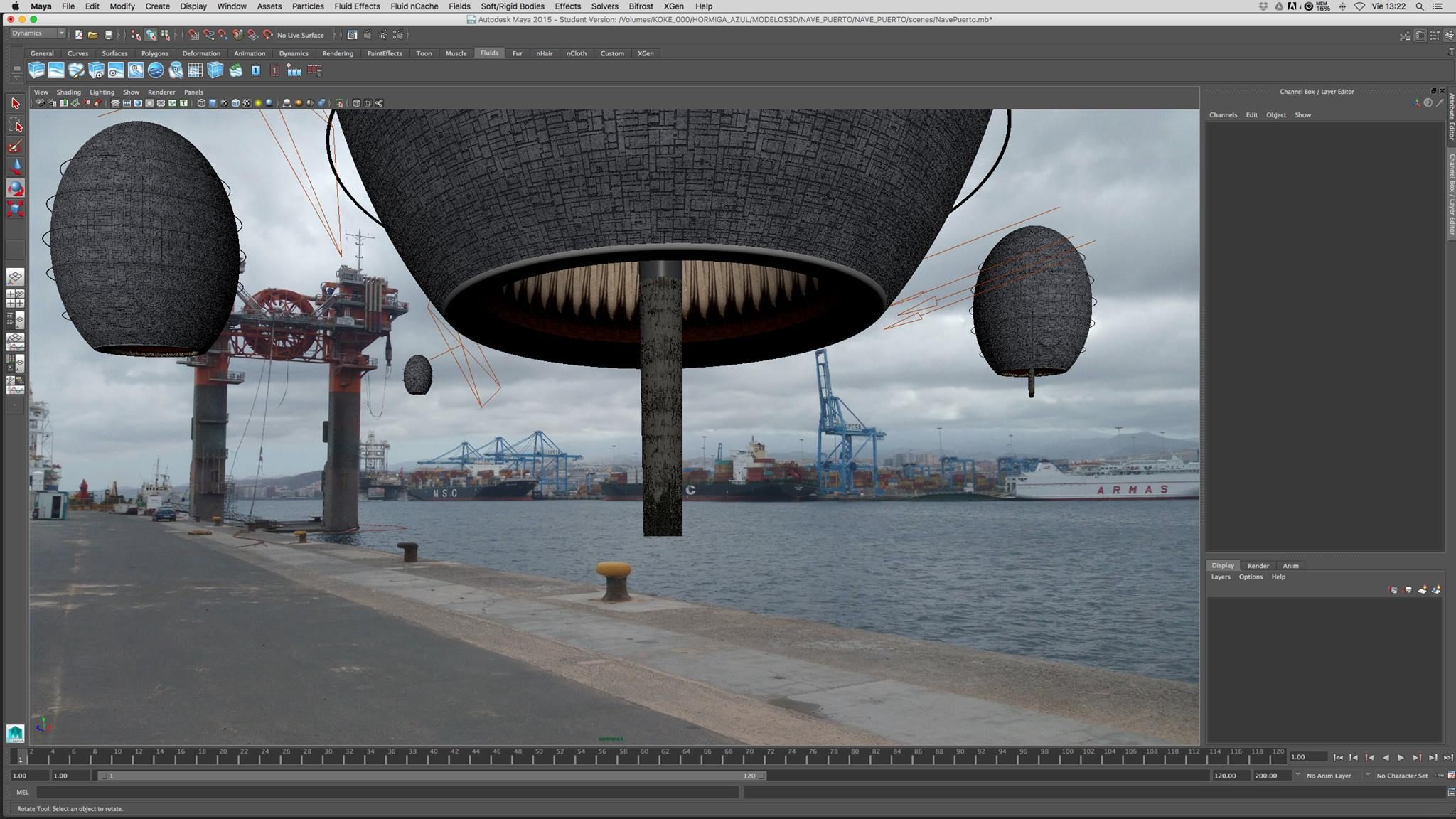Image resolution: width=1456 pixels, height=819 pixels.
Task: Create 3D fluid container shelf icon
Action: coord(36,70)
